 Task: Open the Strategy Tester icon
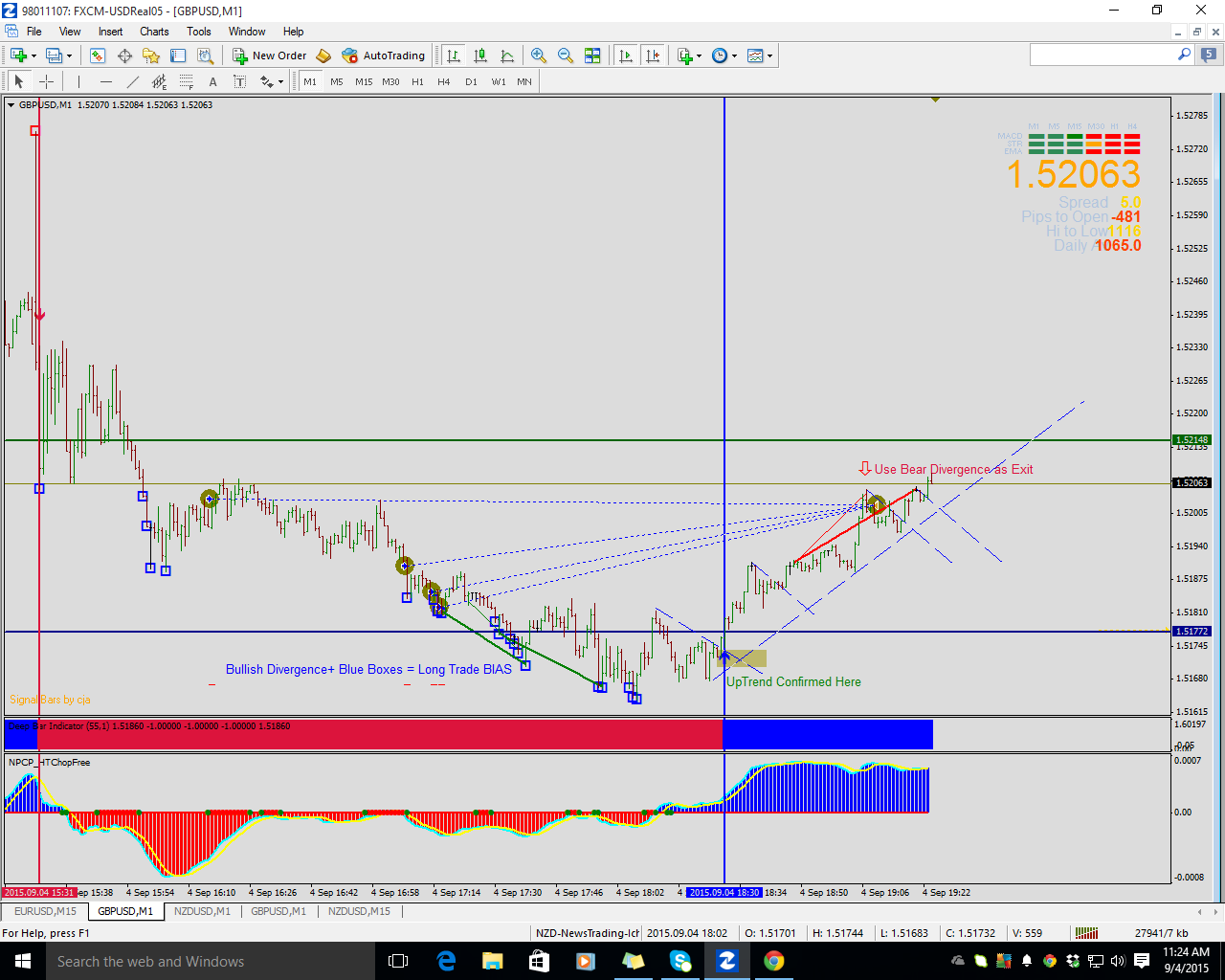click(x=205, y=56)
